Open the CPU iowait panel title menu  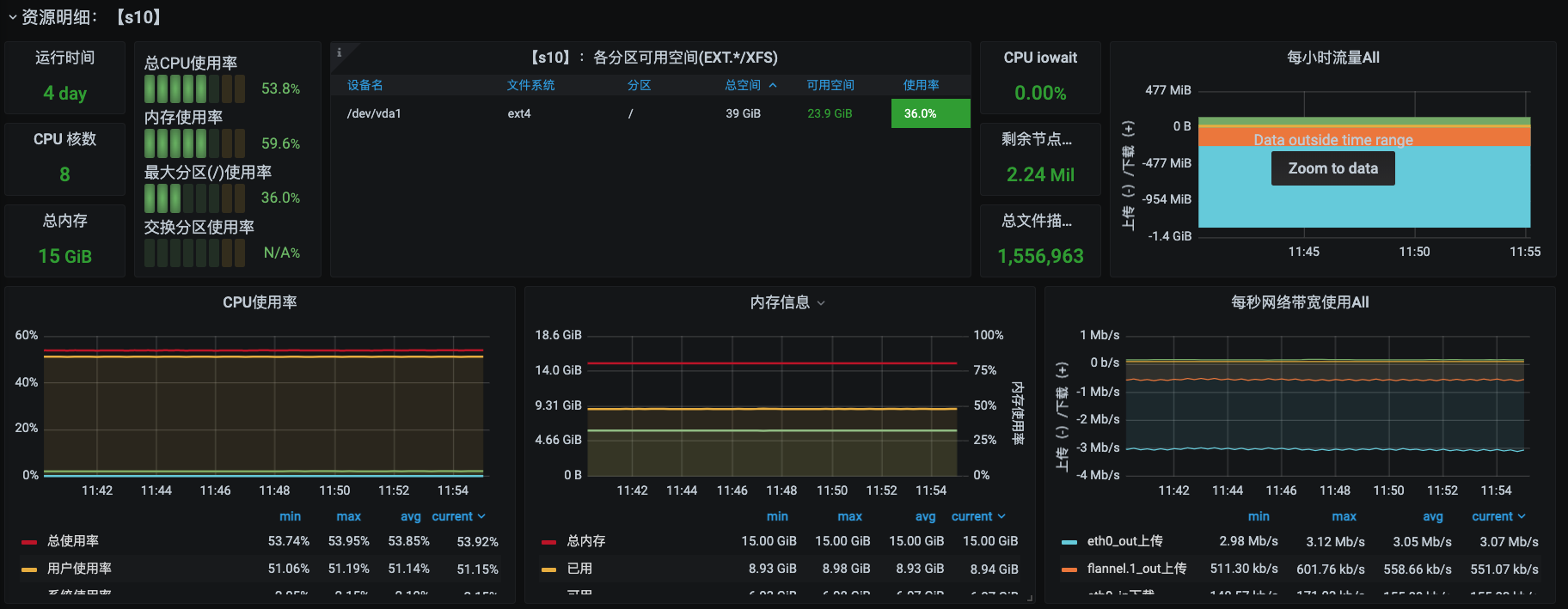pos(1040,58)
